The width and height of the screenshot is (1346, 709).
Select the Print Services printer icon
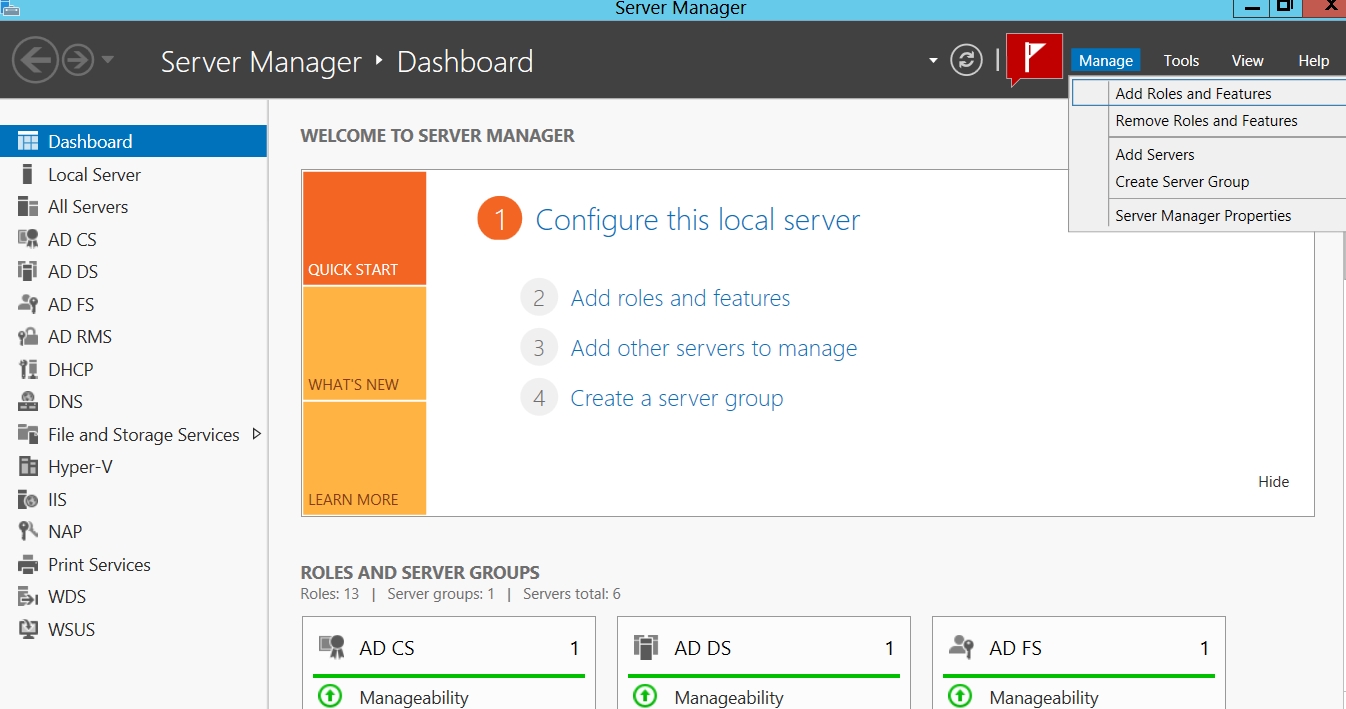[x=28, y=565]
